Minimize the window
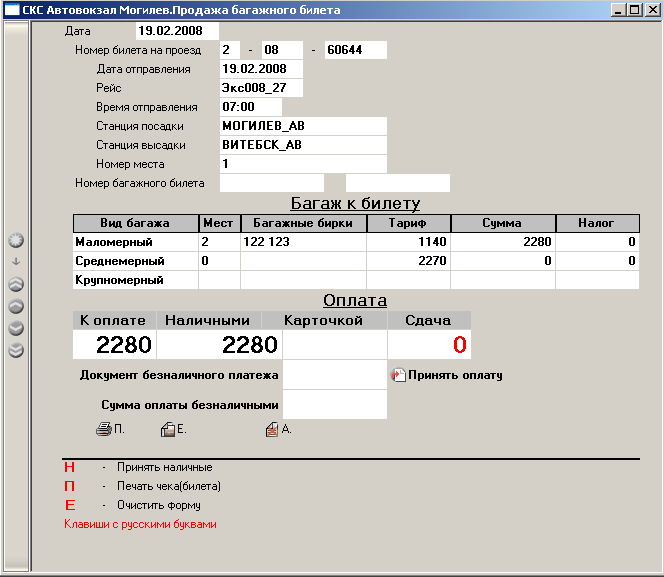 click(x=619, y=10)
